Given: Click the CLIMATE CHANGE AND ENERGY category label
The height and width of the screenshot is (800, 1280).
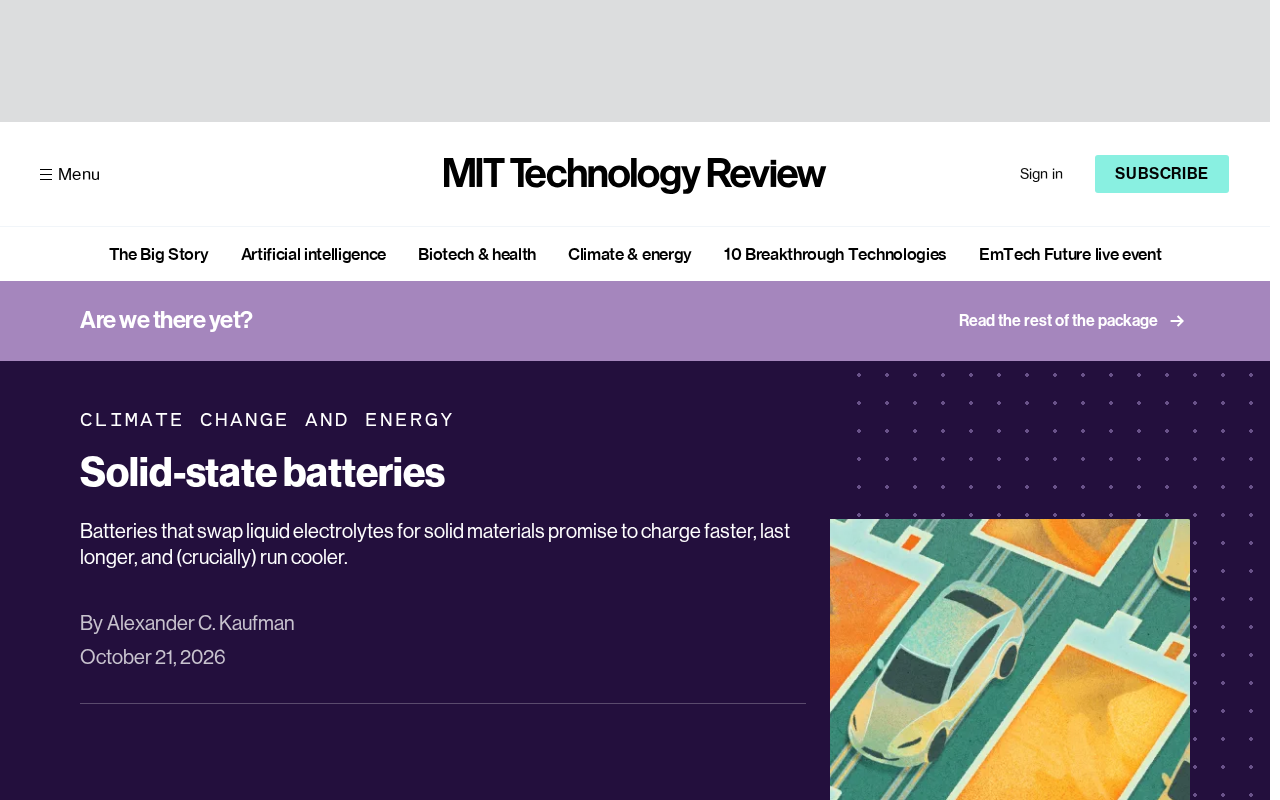Looking at the screenshot, I should [x=267, y=420].
